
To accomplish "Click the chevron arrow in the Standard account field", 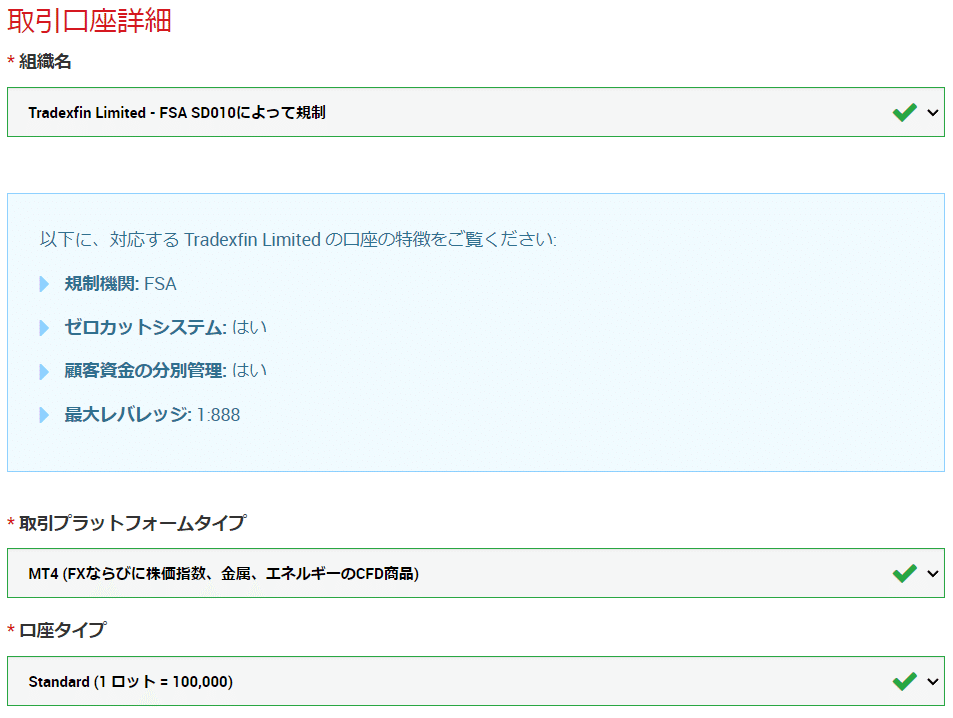I will 932,682.
